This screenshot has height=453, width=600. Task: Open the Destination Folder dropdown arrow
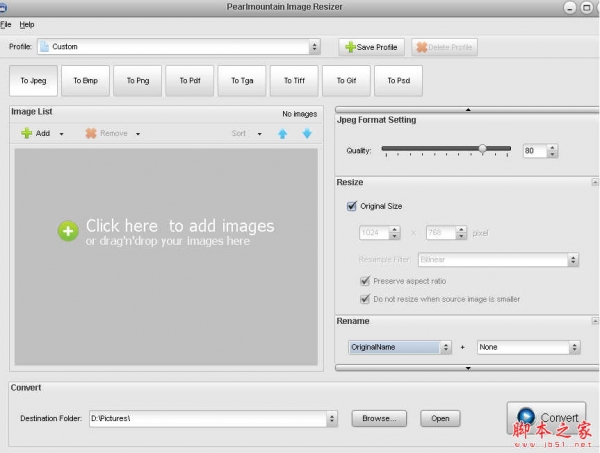click(x=332, y=419)
